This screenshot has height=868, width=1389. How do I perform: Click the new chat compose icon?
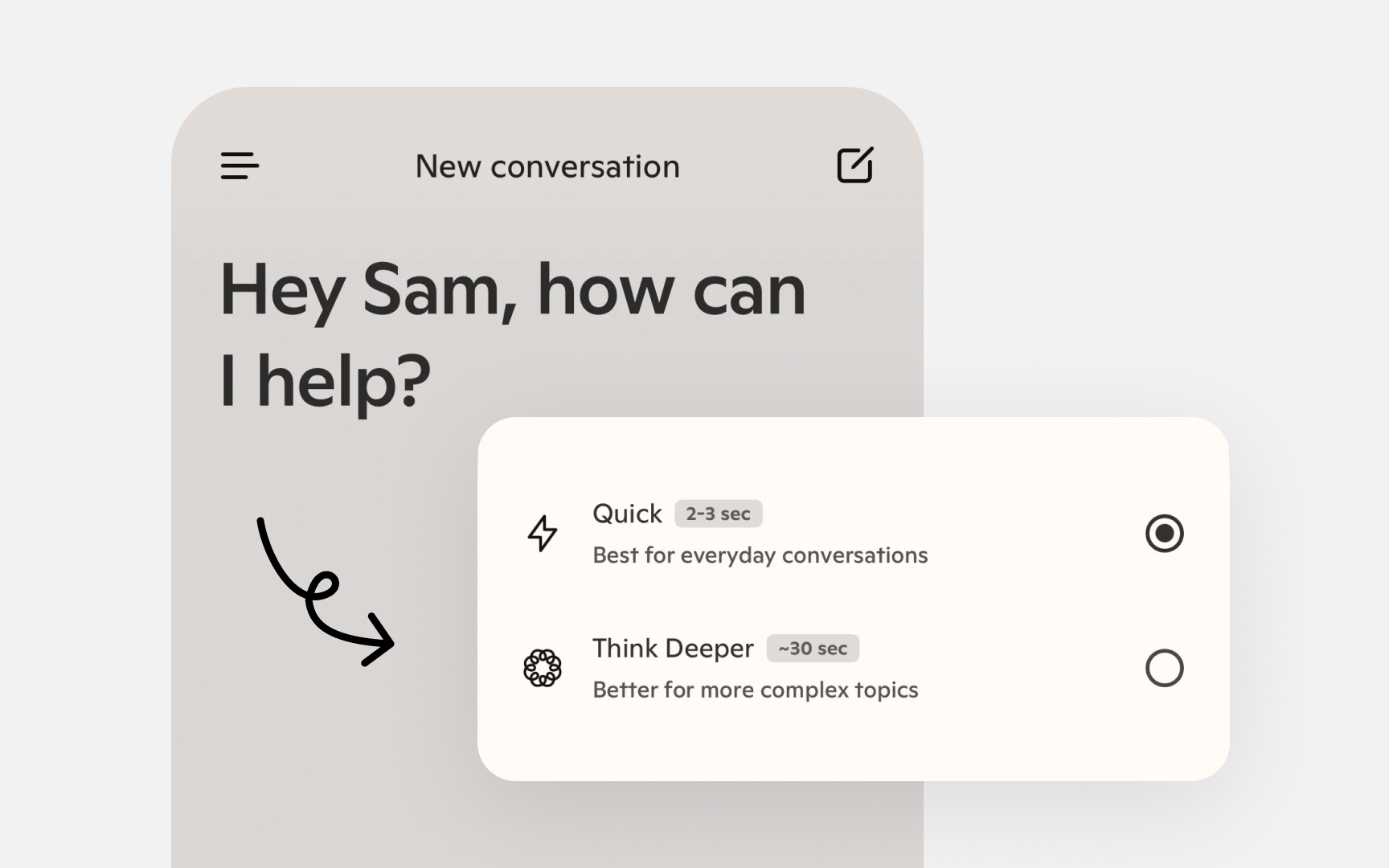point(855,166)
